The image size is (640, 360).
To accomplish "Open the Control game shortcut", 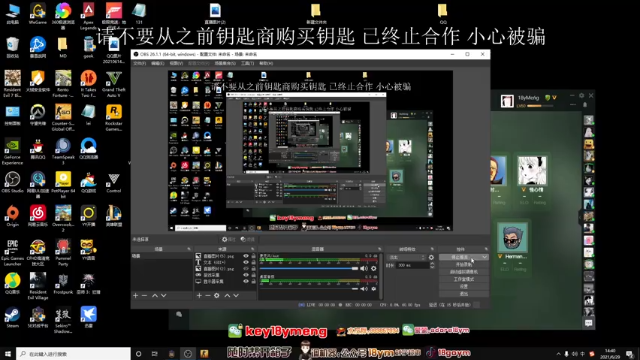I will (x=113, y=182).
